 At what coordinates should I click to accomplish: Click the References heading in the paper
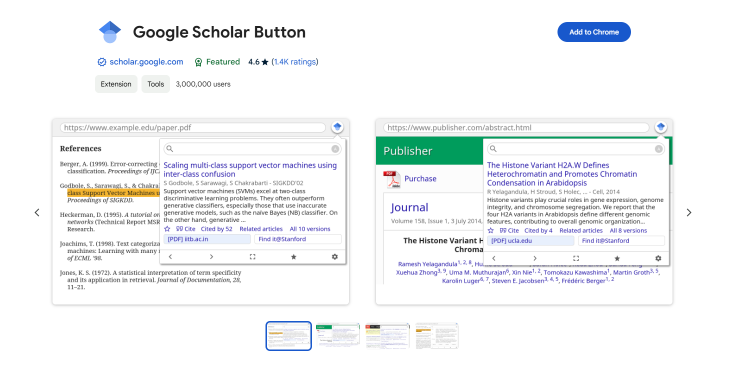tap(81, 149)
